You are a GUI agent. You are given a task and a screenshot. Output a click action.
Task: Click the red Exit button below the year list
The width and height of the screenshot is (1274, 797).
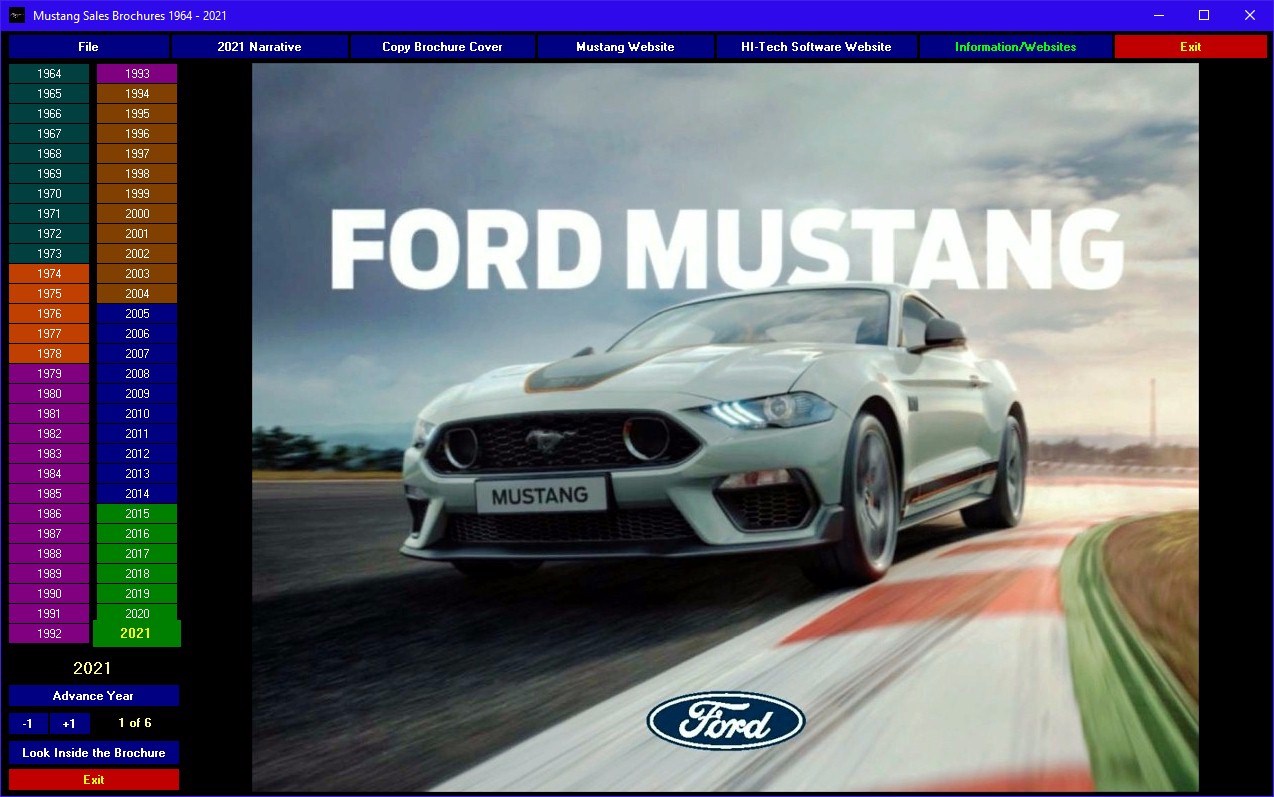coord(94,780)
